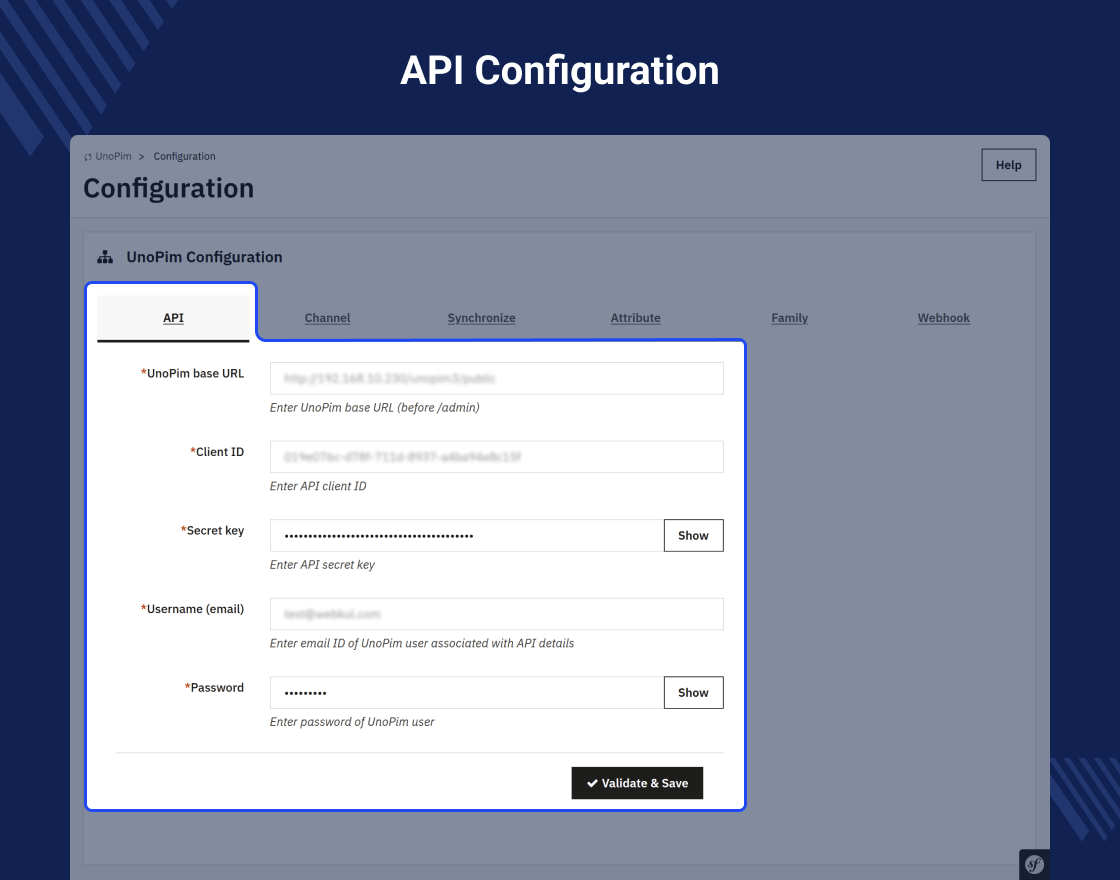Click 'Enter password of UnoPim user' hint
This screenshot has height=880, width=1120.
click(352, 722)
